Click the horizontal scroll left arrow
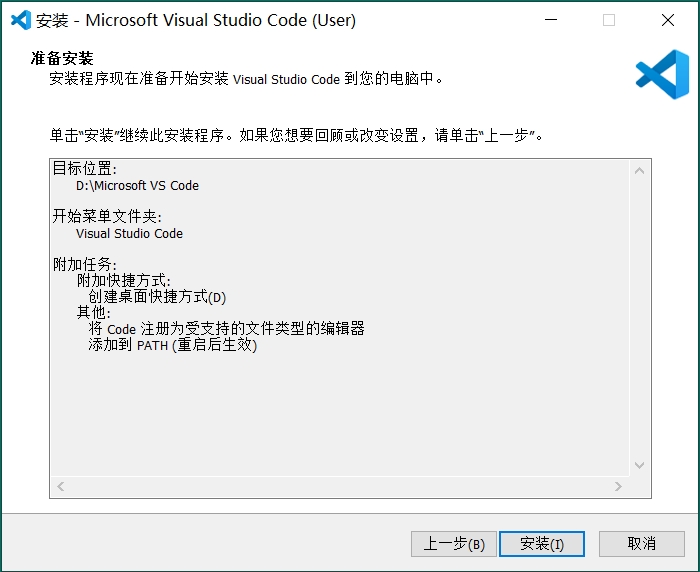The height and width of the screenshot is (572, 700). pyautogui.click(x=61, y=486)
